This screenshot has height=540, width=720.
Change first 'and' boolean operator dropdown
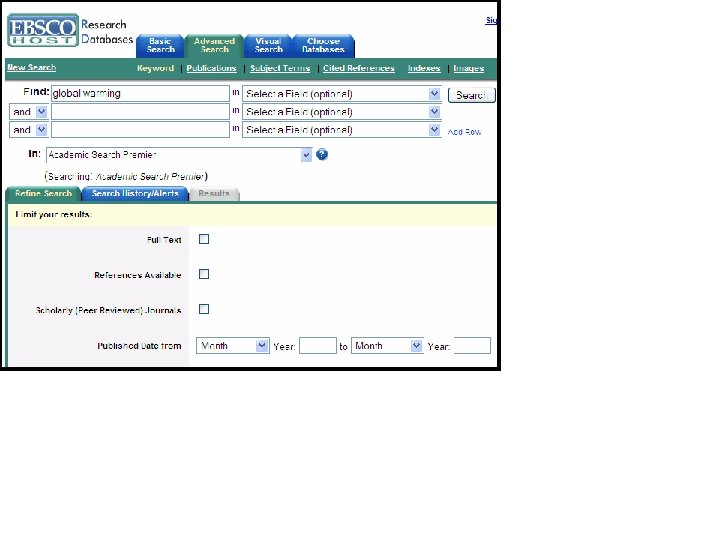pos(28,112)
